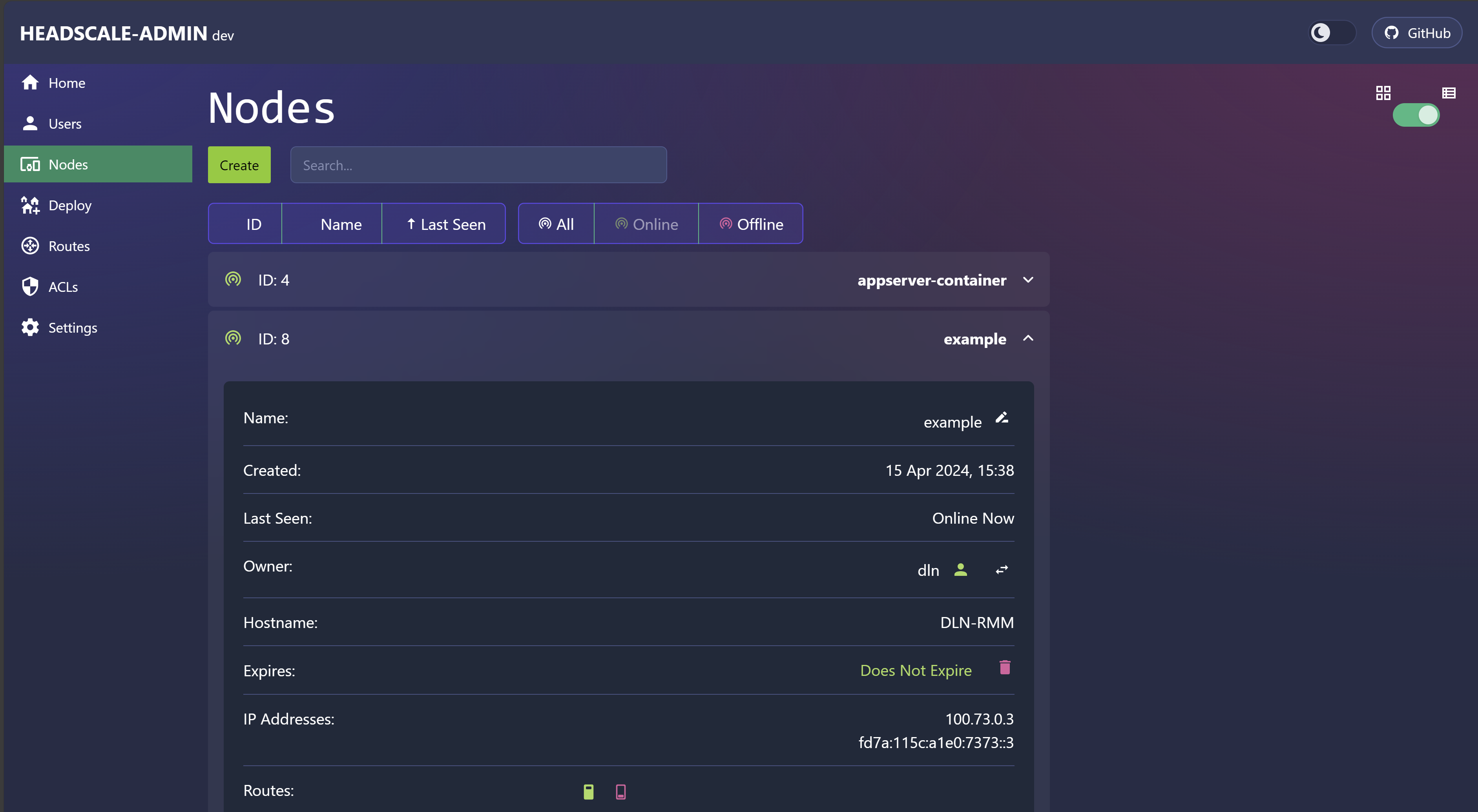
Task: Go to ACLs in sidebar
Action: click(x=62, y=287)
